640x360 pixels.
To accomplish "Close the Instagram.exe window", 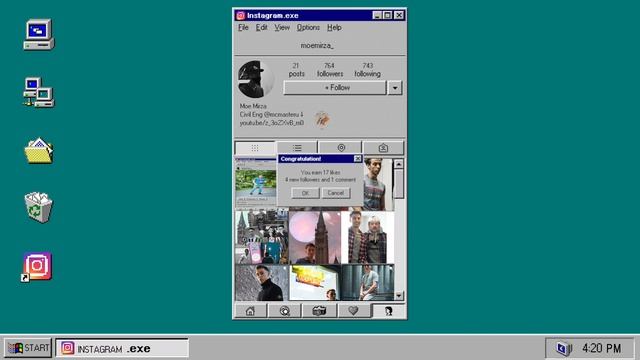I will (x=399, y=15).
